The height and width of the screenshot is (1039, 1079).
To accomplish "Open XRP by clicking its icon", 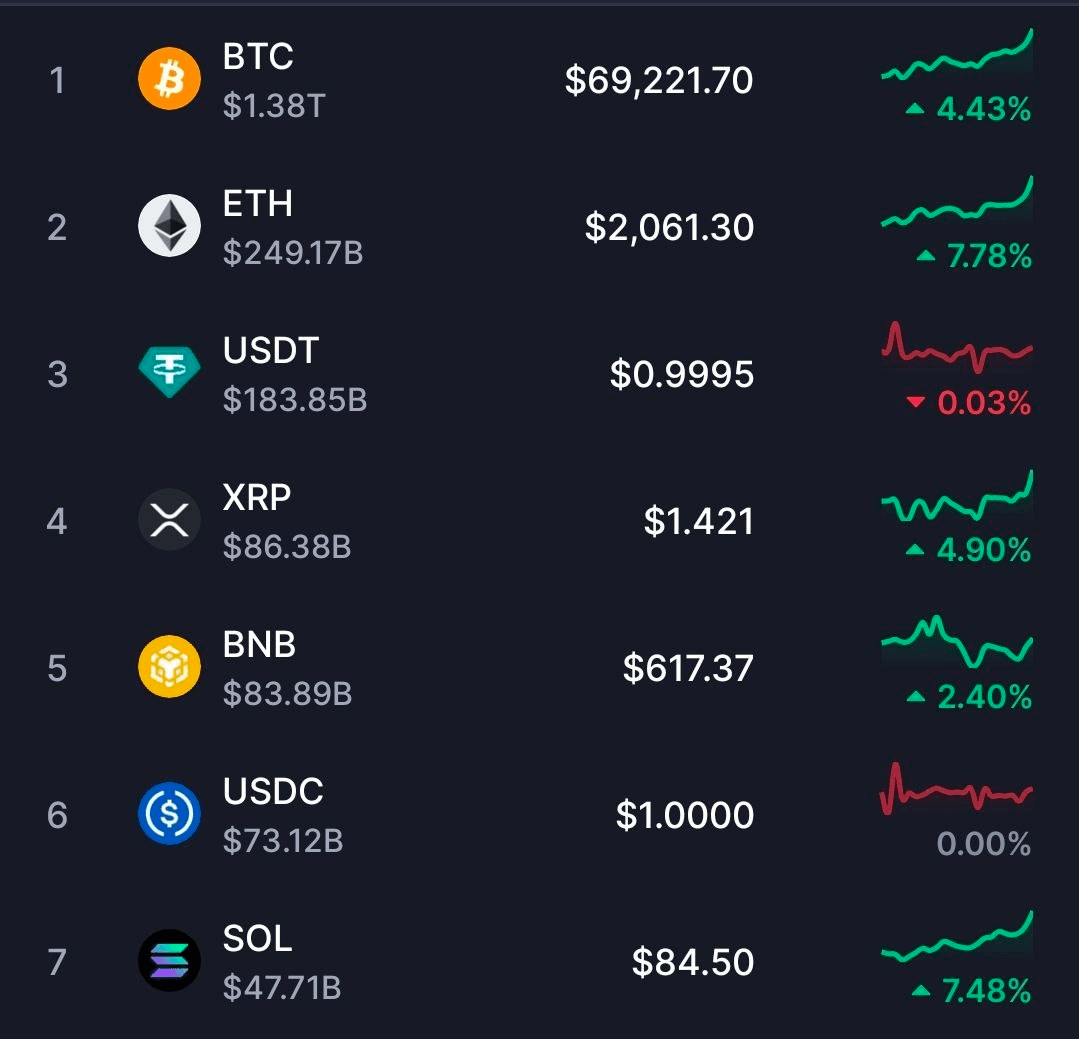I will click(168, 518).
